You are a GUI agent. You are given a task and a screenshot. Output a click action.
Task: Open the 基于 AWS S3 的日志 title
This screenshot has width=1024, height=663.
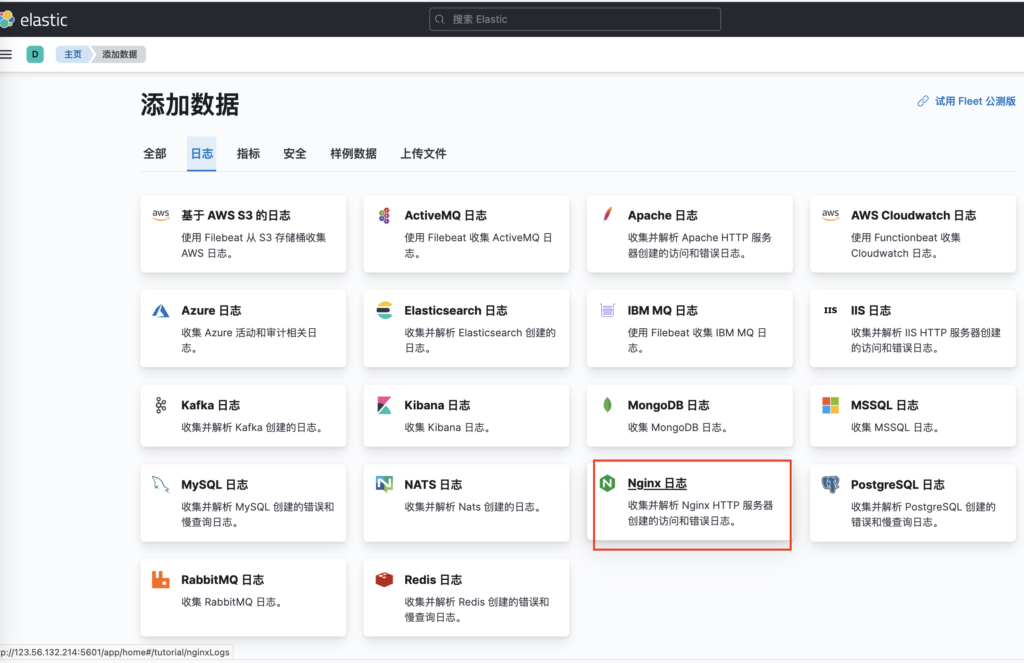pyautogui.click(x=236, y=215)
